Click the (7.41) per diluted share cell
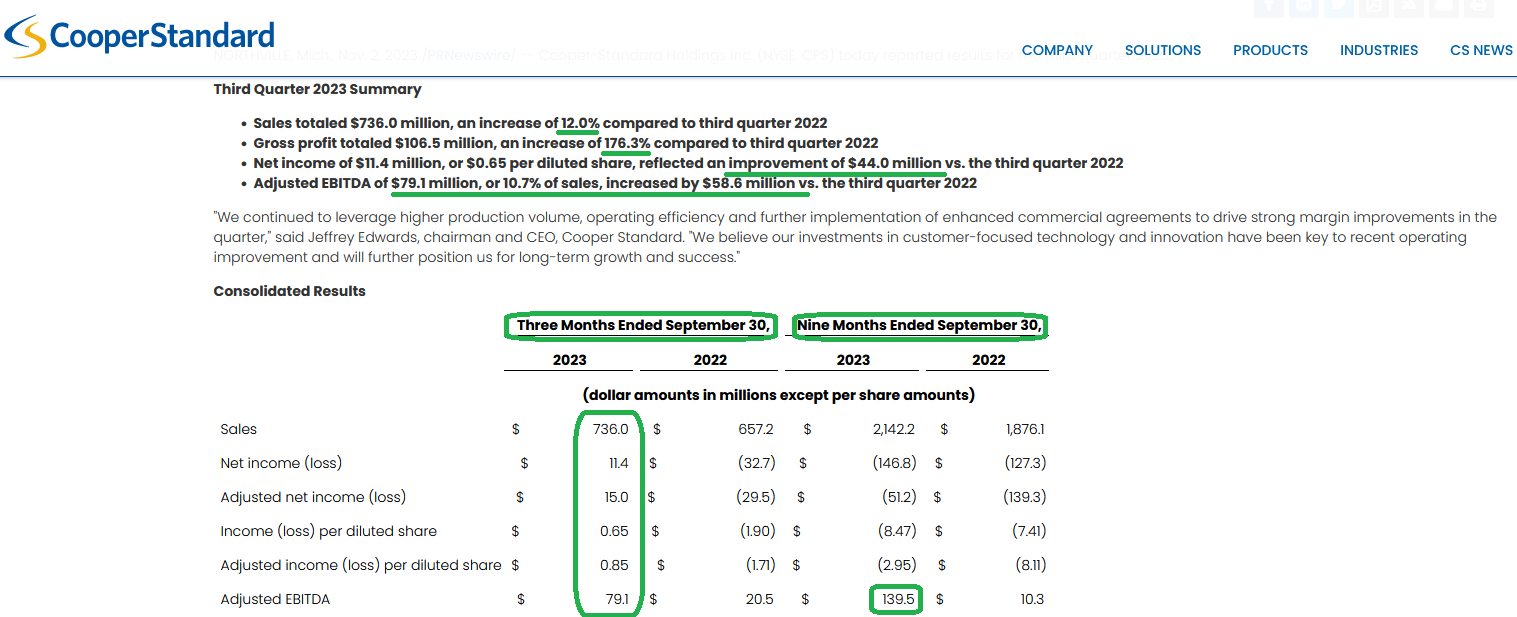Image resolution: width=1517 pixels, height=617 pixels. (x=1029, y=531)
